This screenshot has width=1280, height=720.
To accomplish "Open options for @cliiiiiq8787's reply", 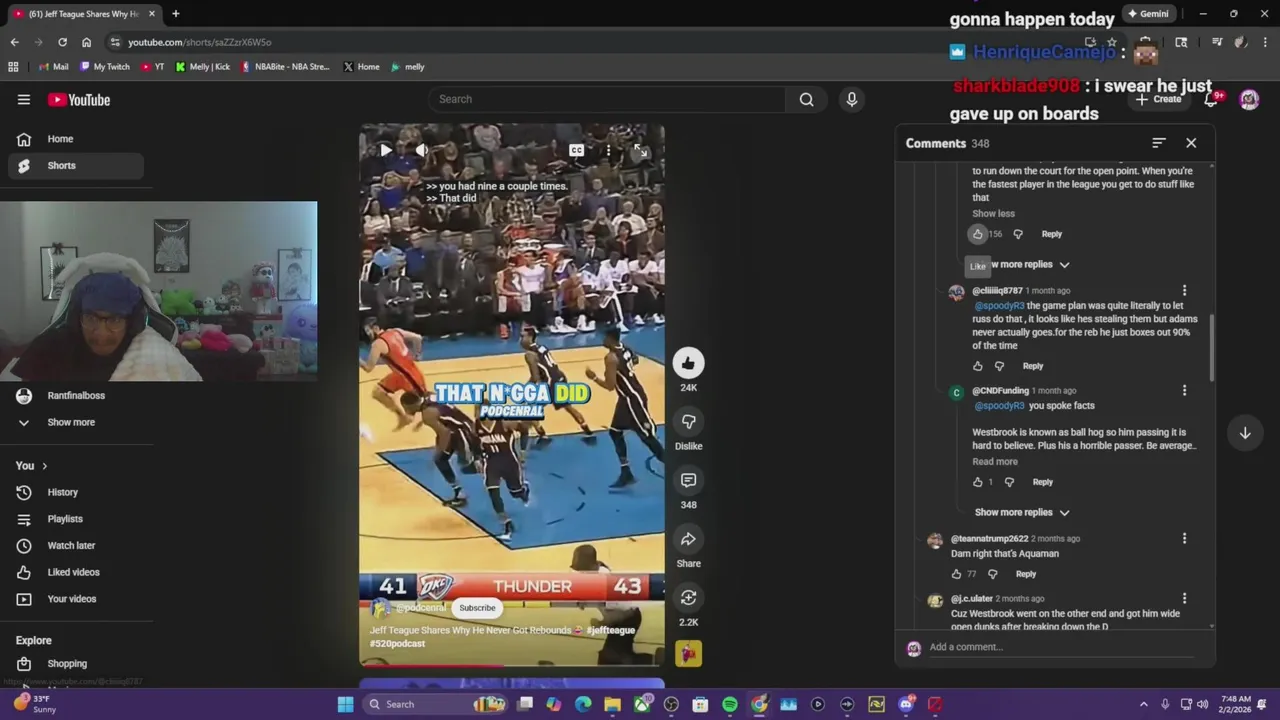I will [1184, 291].
